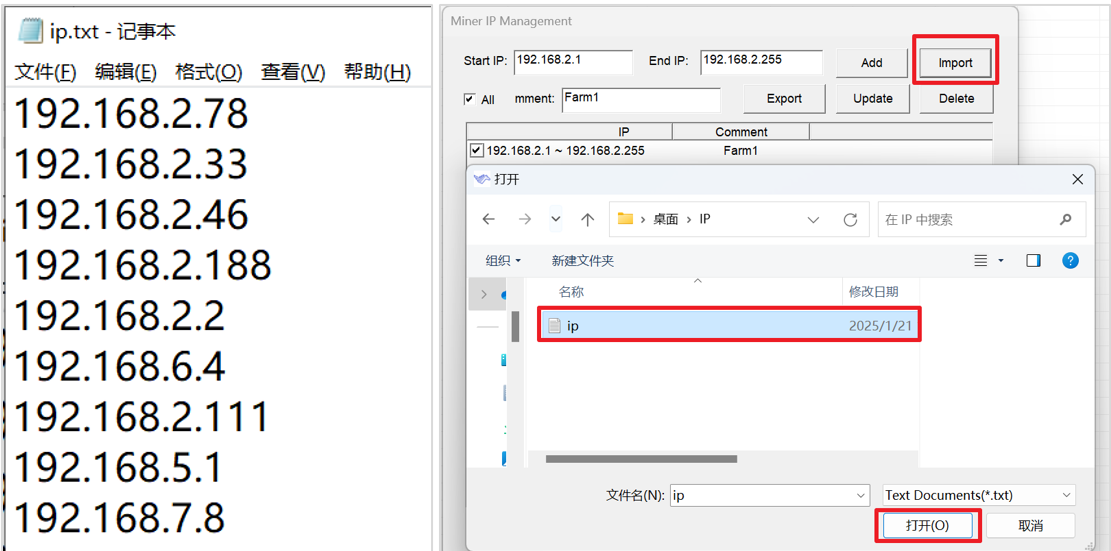1111x551 pixels.
Task: Go up one folder level
Action: (587, 220)
